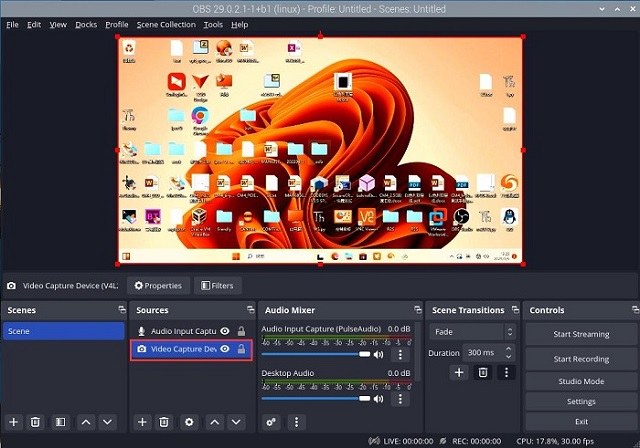Open the Tools menu
The image size is (640, 448).
point(213,24)
